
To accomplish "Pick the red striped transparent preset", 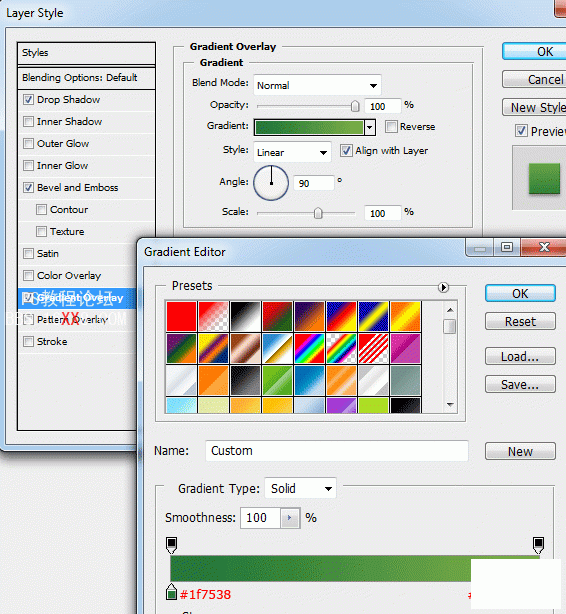I will point(373,348).
